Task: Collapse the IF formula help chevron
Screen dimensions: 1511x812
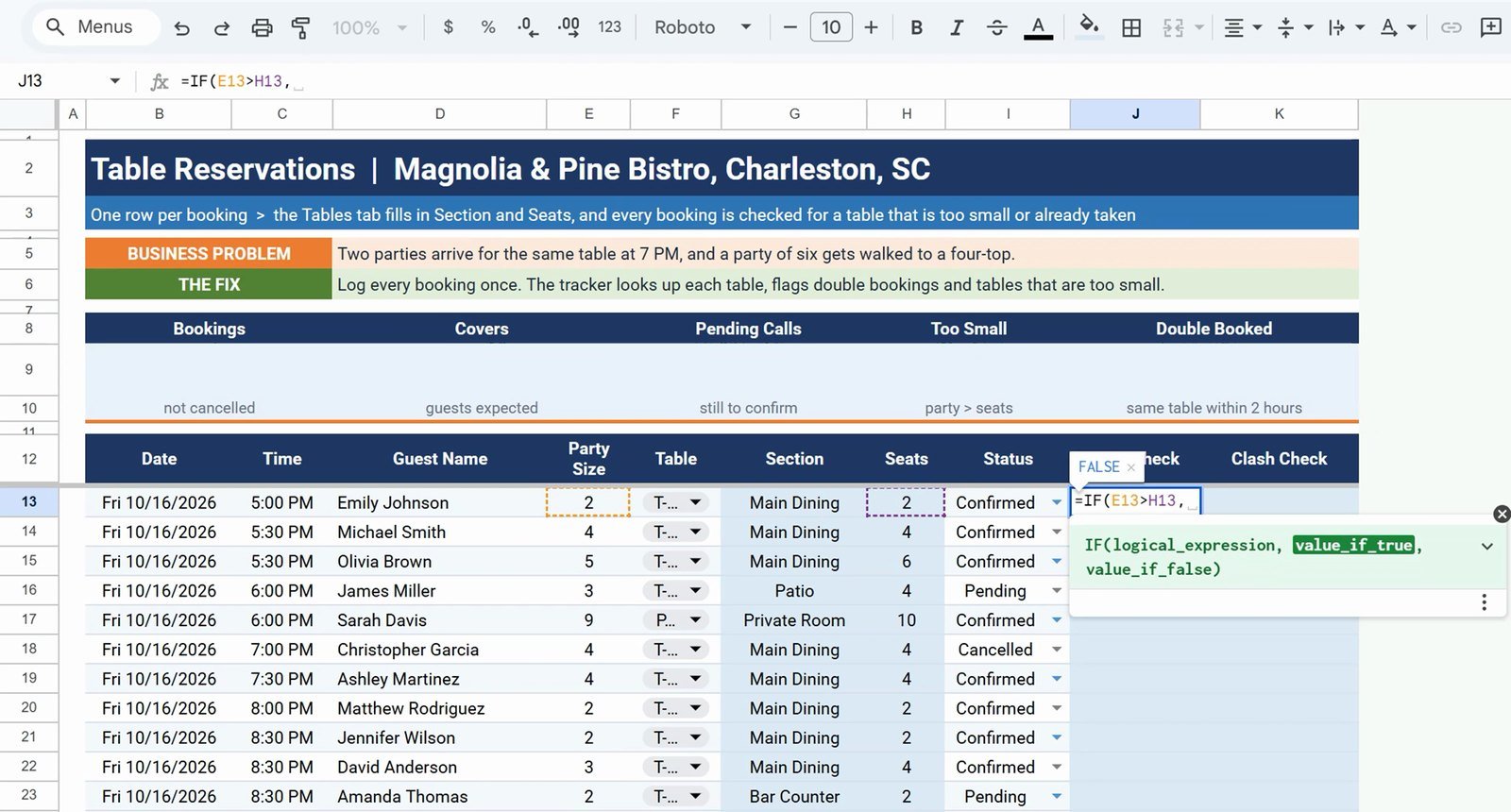Action: (x=1487, y=546)
